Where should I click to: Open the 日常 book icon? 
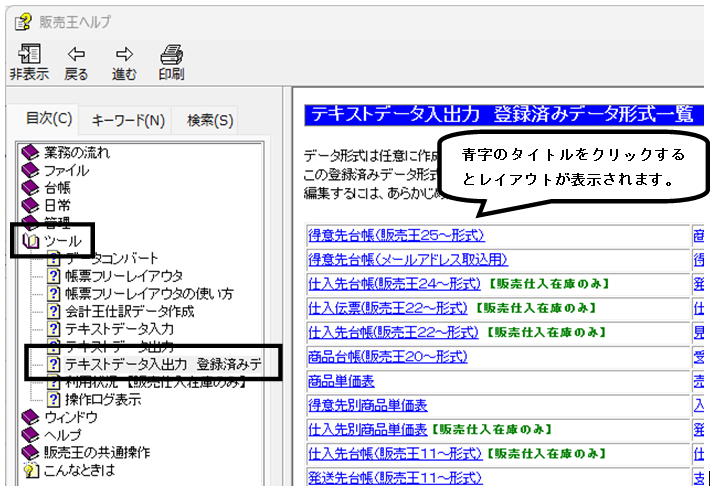click(31, 205)
